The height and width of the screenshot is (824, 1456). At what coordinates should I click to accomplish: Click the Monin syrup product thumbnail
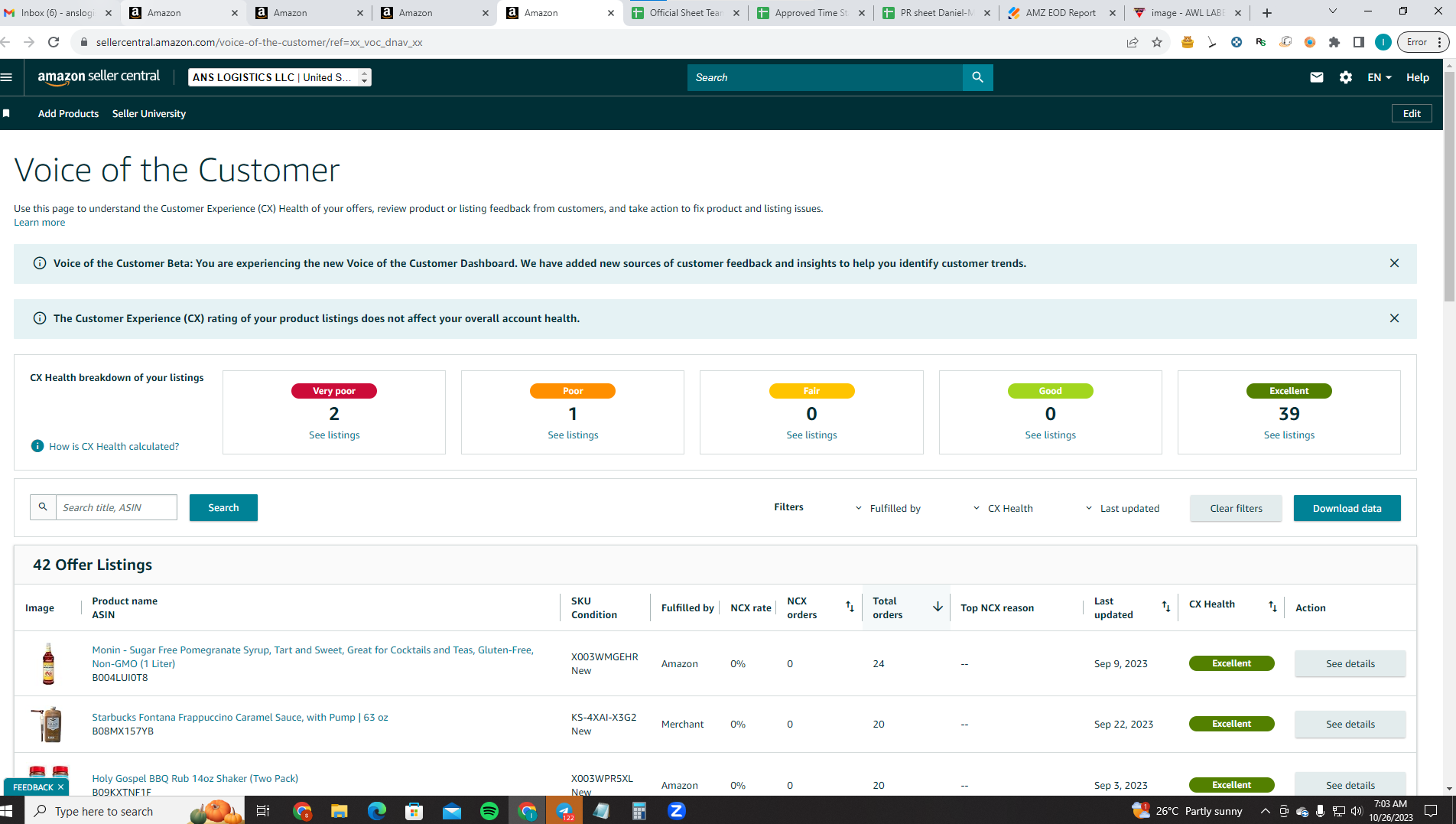[49, 663]
